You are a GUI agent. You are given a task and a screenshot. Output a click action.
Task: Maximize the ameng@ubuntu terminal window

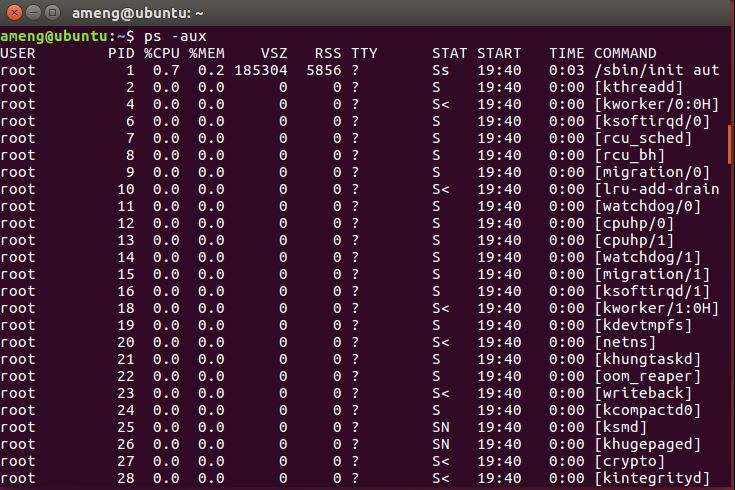click(52, 12)
